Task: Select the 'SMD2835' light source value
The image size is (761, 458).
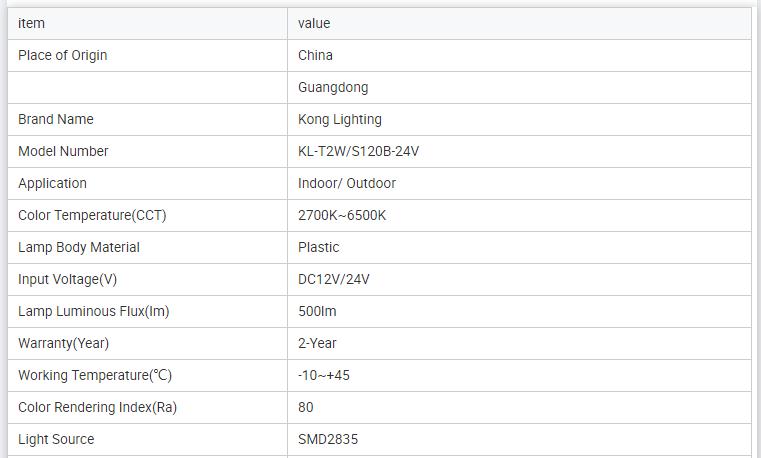Action: pyautogui.click(x=328, y=439)
